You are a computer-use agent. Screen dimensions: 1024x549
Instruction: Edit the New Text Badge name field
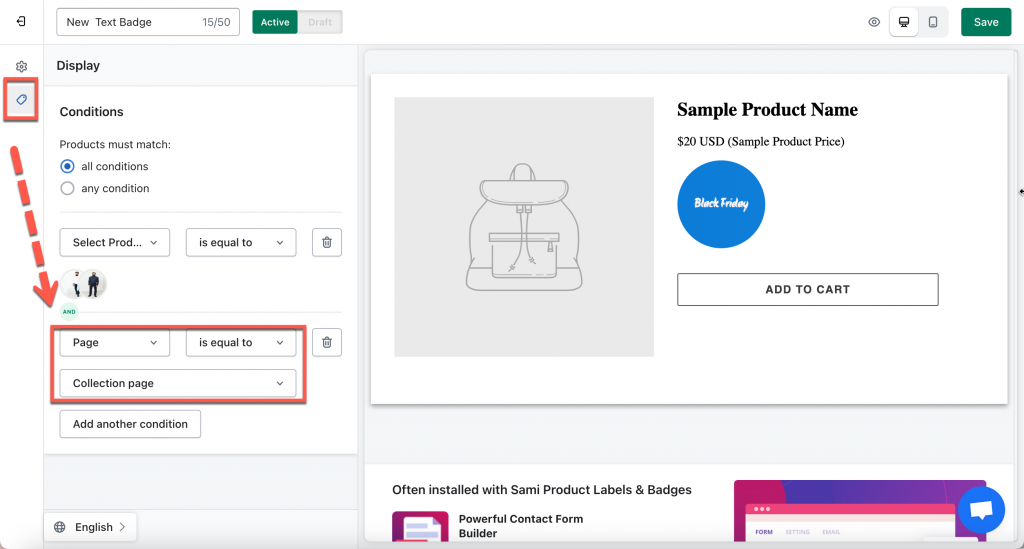coord(148,22)
